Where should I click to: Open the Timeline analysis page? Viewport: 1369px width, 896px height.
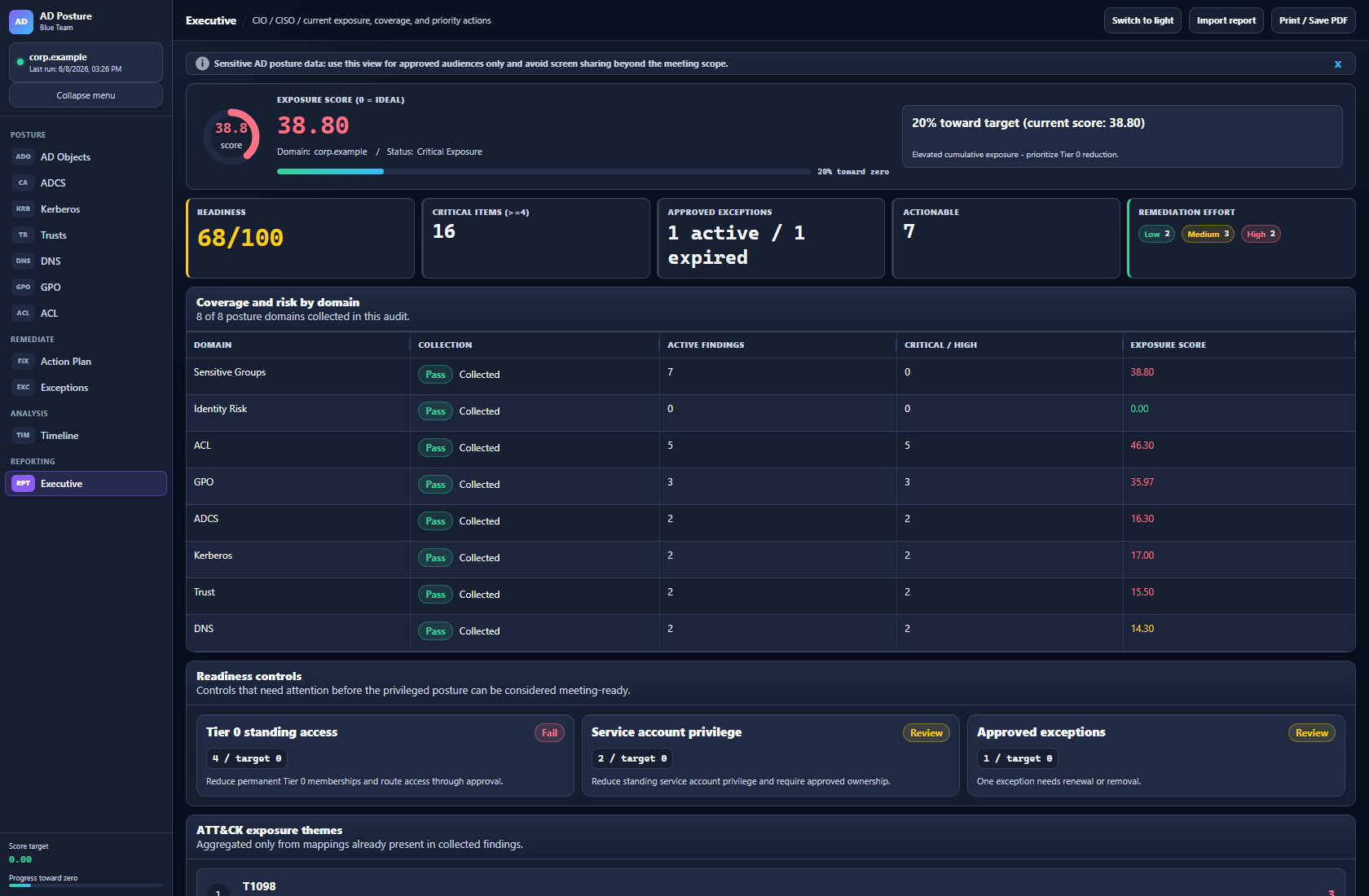(86, 436)
